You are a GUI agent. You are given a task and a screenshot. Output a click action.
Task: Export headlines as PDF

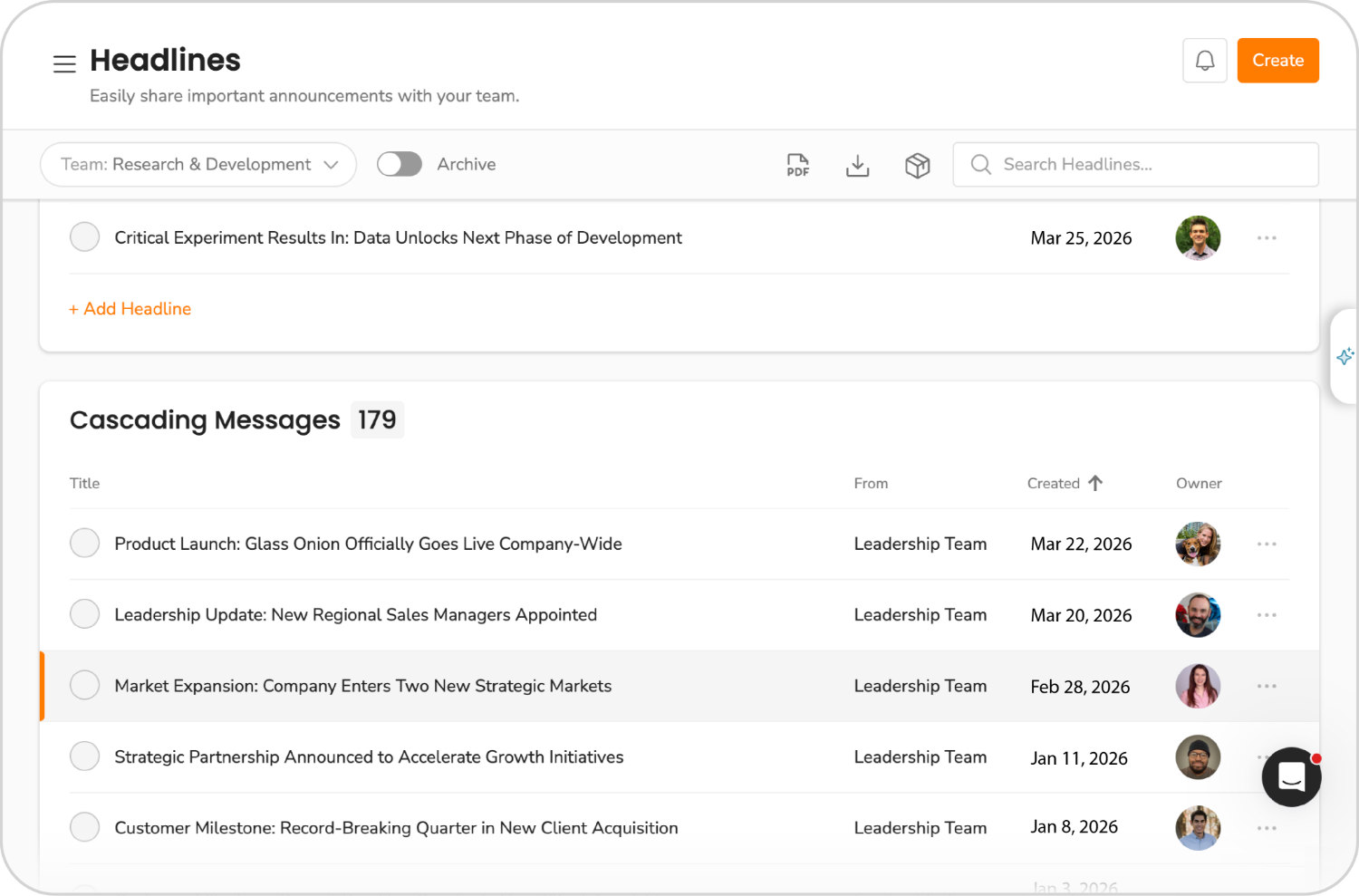(x=797, y=165)
